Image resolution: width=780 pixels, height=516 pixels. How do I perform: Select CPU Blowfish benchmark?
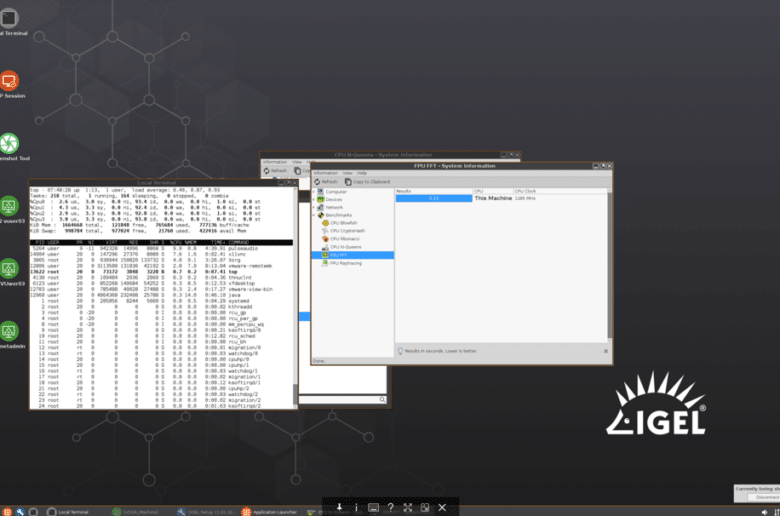(x=340, y=223)
